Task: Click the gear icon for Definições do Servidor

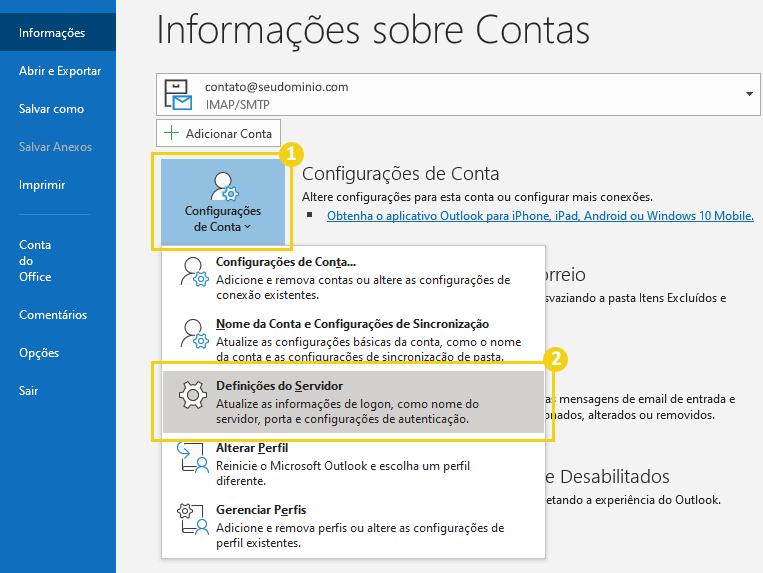Action: [191, 396]
